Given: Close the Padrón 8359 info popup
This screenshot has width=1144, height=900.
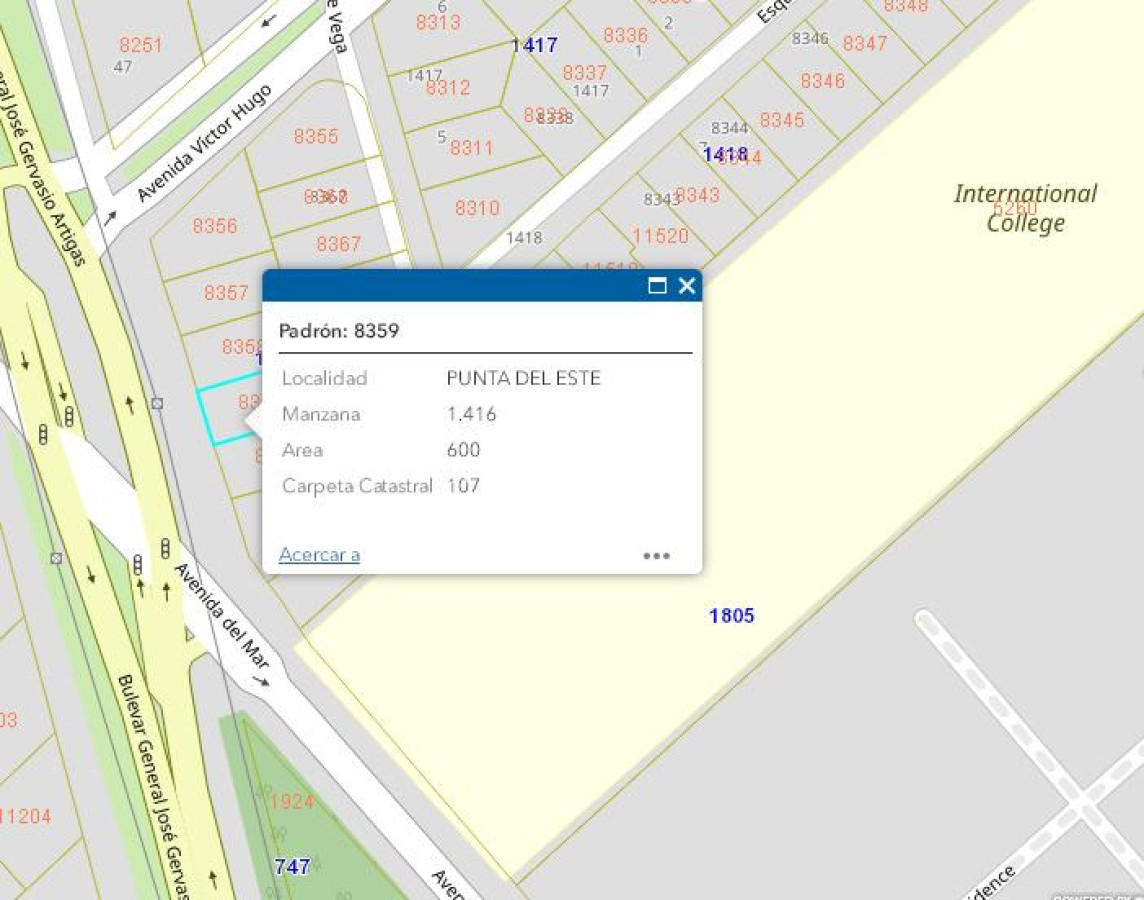Looking at the screenshot, I should pos(687,285).
